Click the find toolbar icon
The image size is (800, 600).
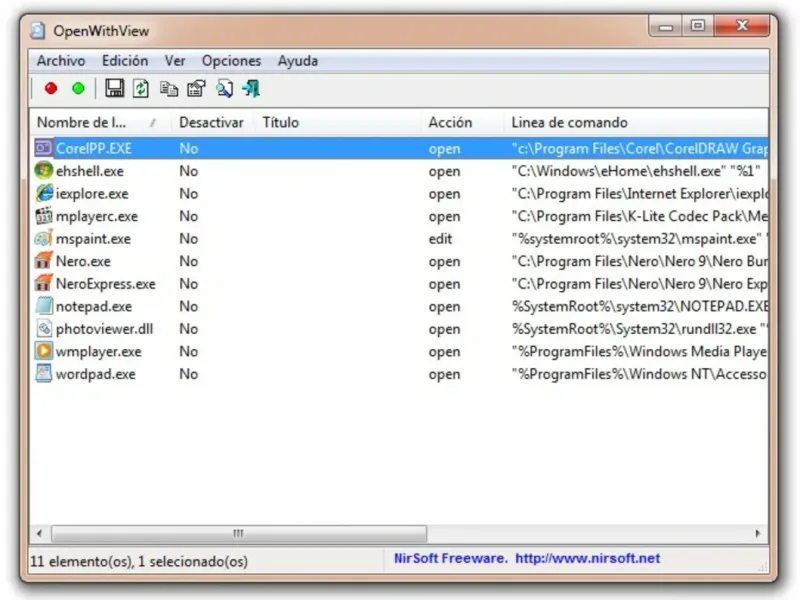224,89
